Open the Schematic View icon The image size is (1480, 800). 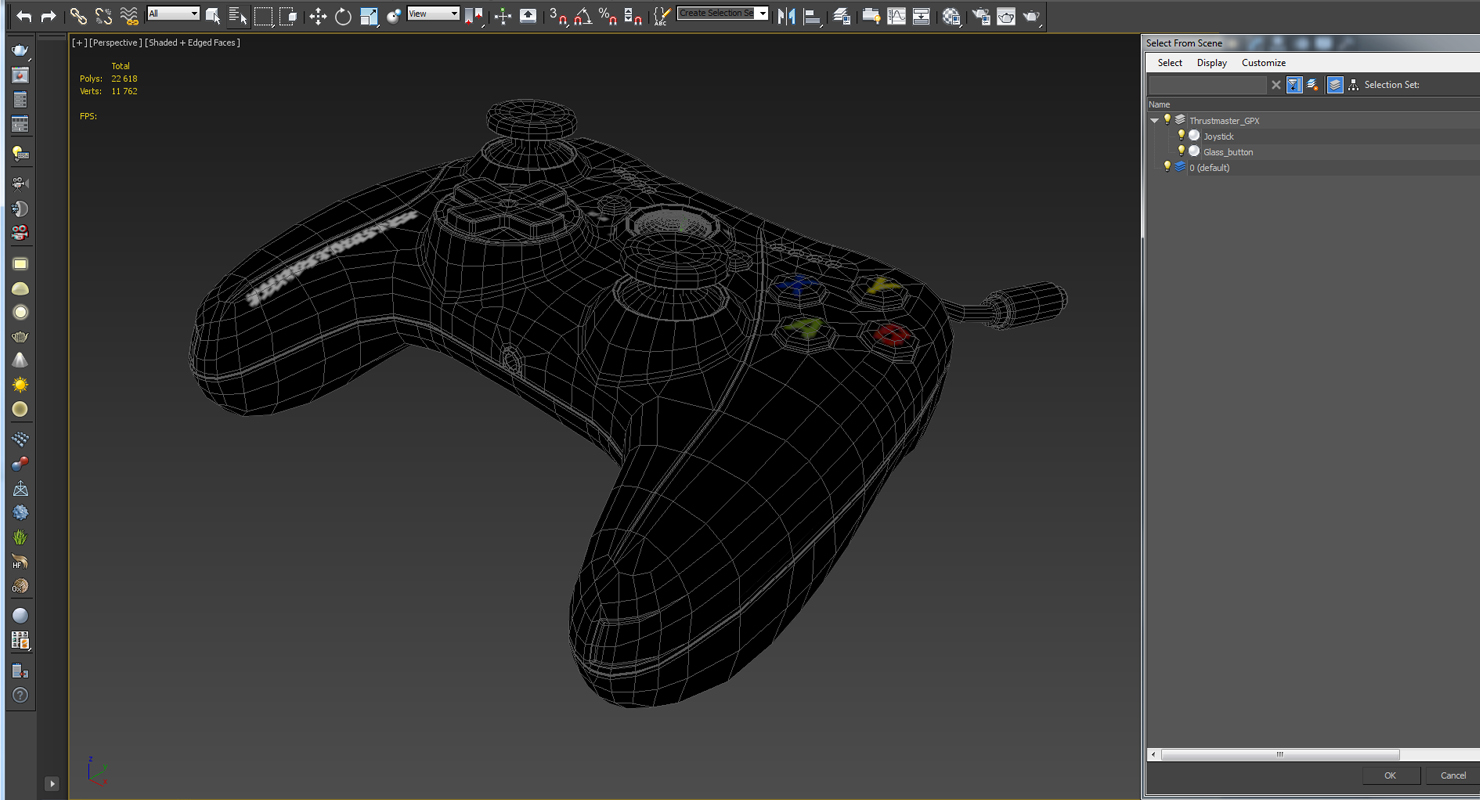click(921, 16)
